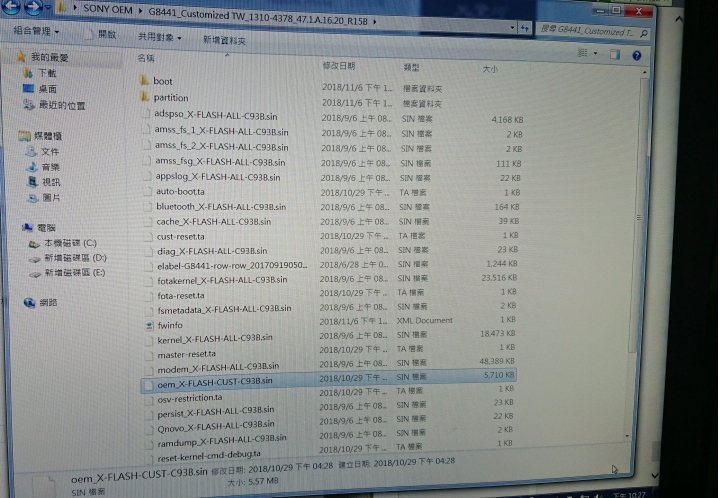Open Pictures (圖片) library
Image resolution: width=720 pixels, height=498 pixels.
point(51,198)
